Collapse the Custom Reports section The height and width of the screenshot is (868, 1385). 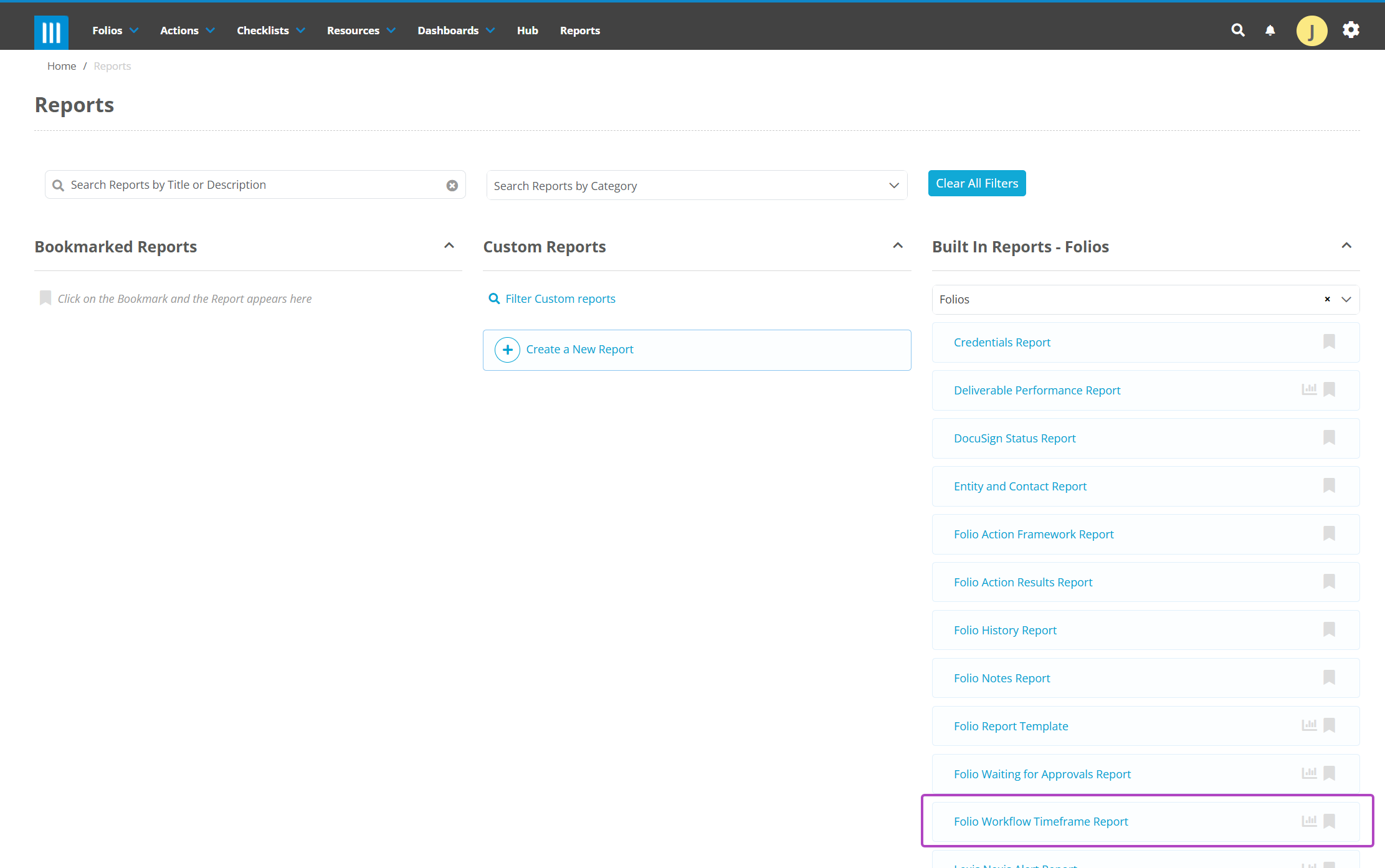click(898, 246)
